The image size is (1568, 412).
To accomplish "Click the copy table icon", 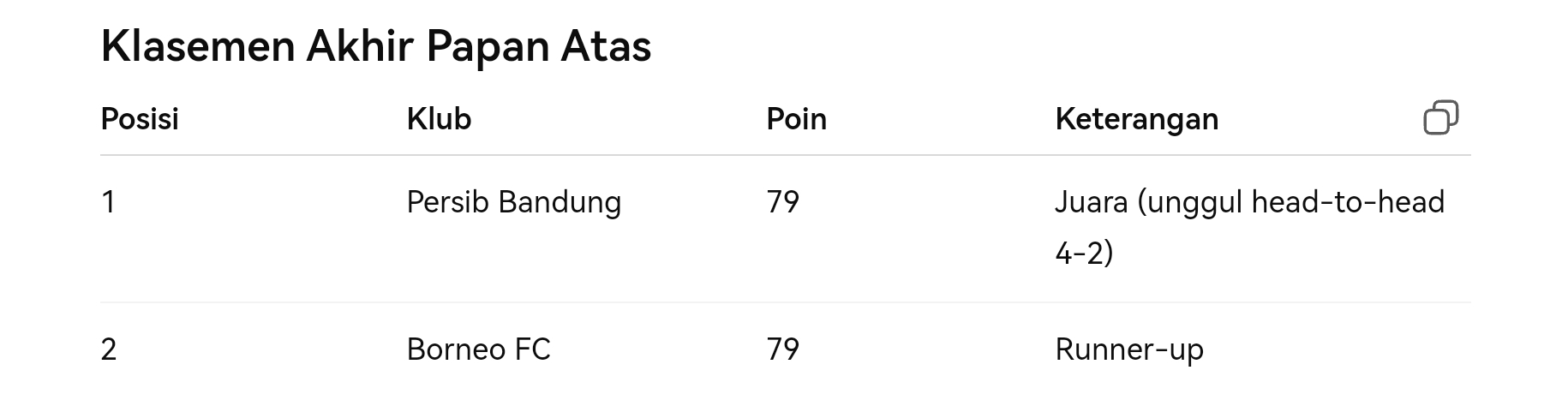I will [x=1440, y=118].
